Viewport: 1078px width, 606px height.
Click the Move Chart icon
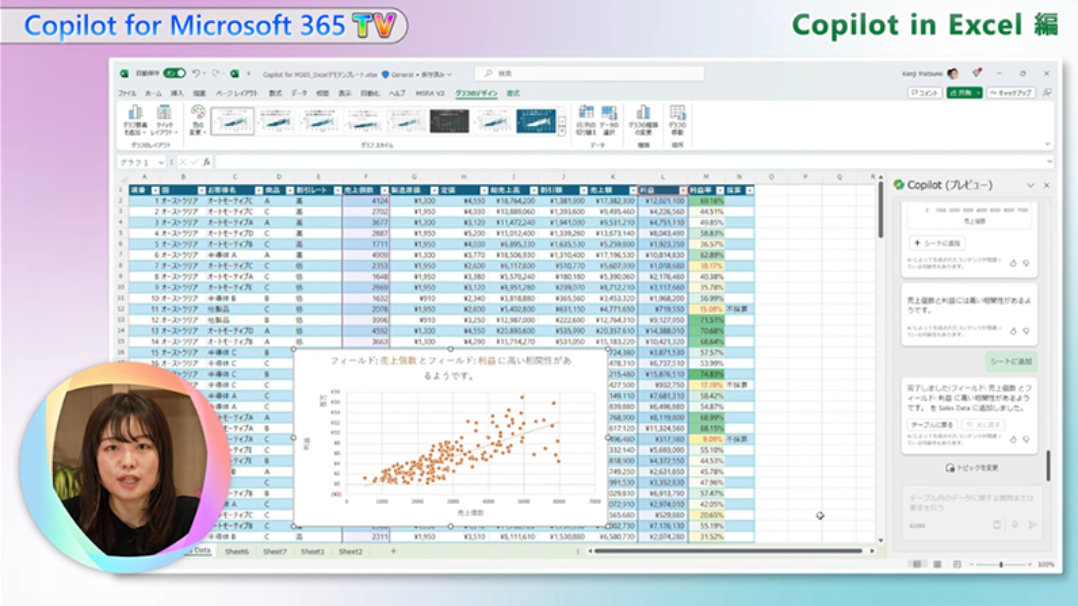tap(678, 116)
